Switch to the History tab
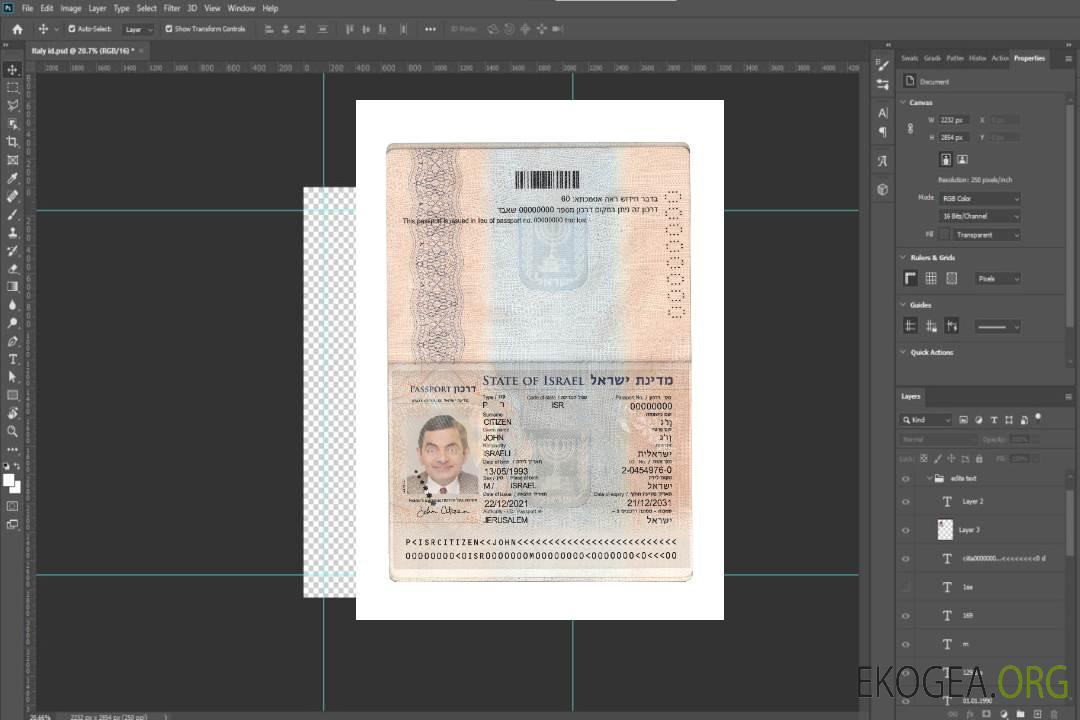Screen dimensions: 1080x720 (977, 59)
